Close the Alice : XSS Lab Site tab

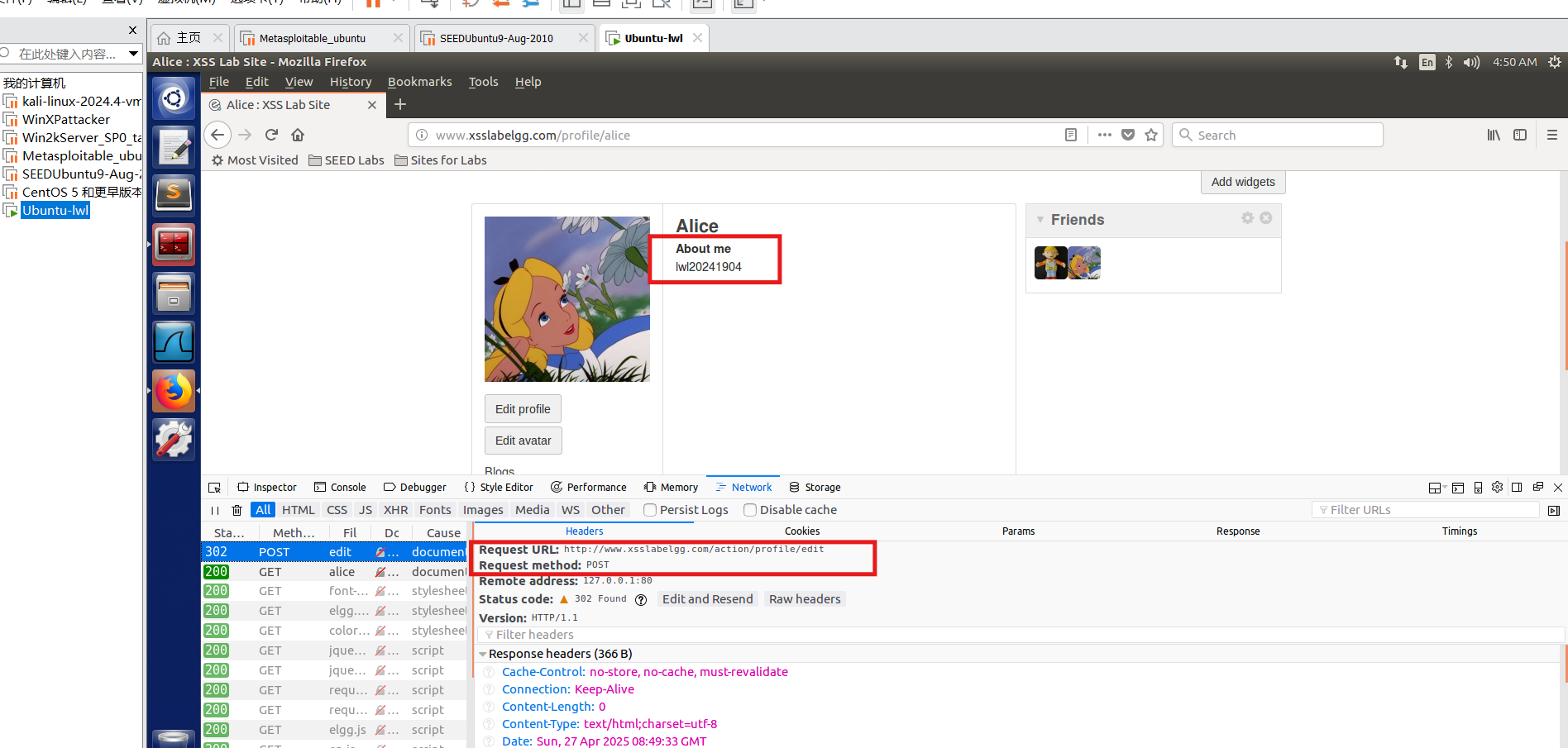click(x=372, y=105)
